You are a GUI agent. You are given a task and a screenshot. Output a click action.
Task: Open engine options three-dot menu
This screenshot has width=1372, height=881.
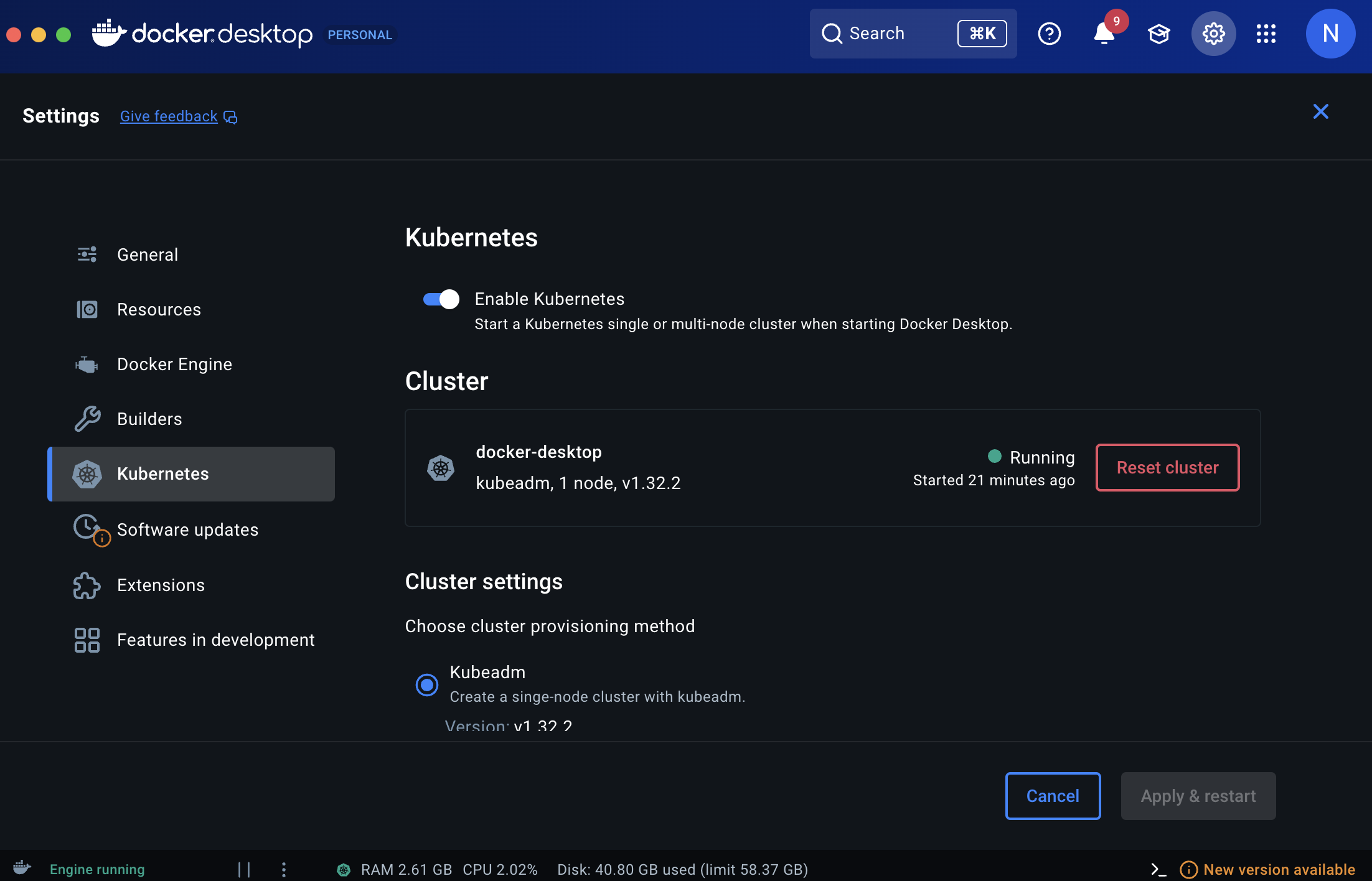284,869
